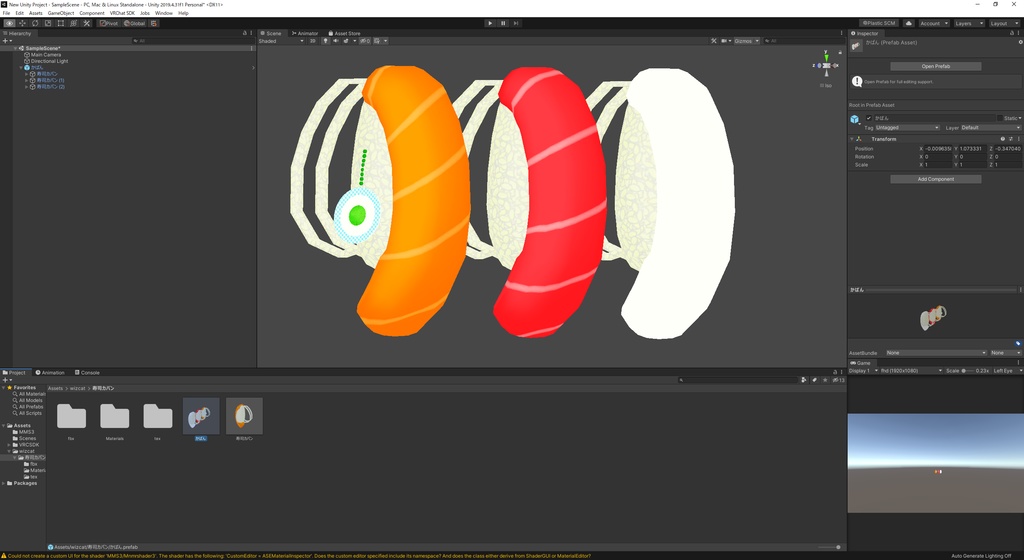This screenshot has height=560, width=1024.
Task: Open the Layout dropdown
Action: [x=1003, y=23]
